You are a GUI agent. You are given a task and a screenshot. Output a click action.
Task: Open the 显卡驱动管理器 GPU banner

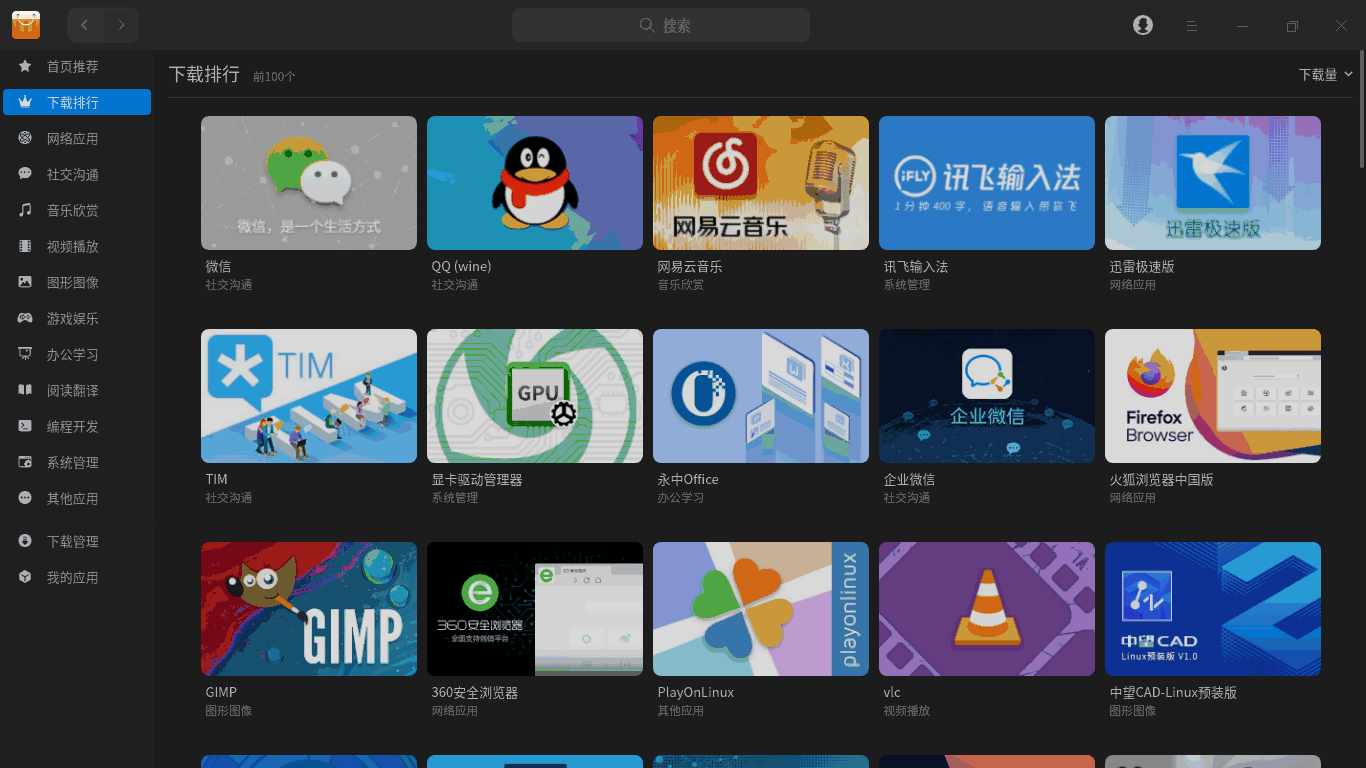pyautogui.click(x=535, y=396)
